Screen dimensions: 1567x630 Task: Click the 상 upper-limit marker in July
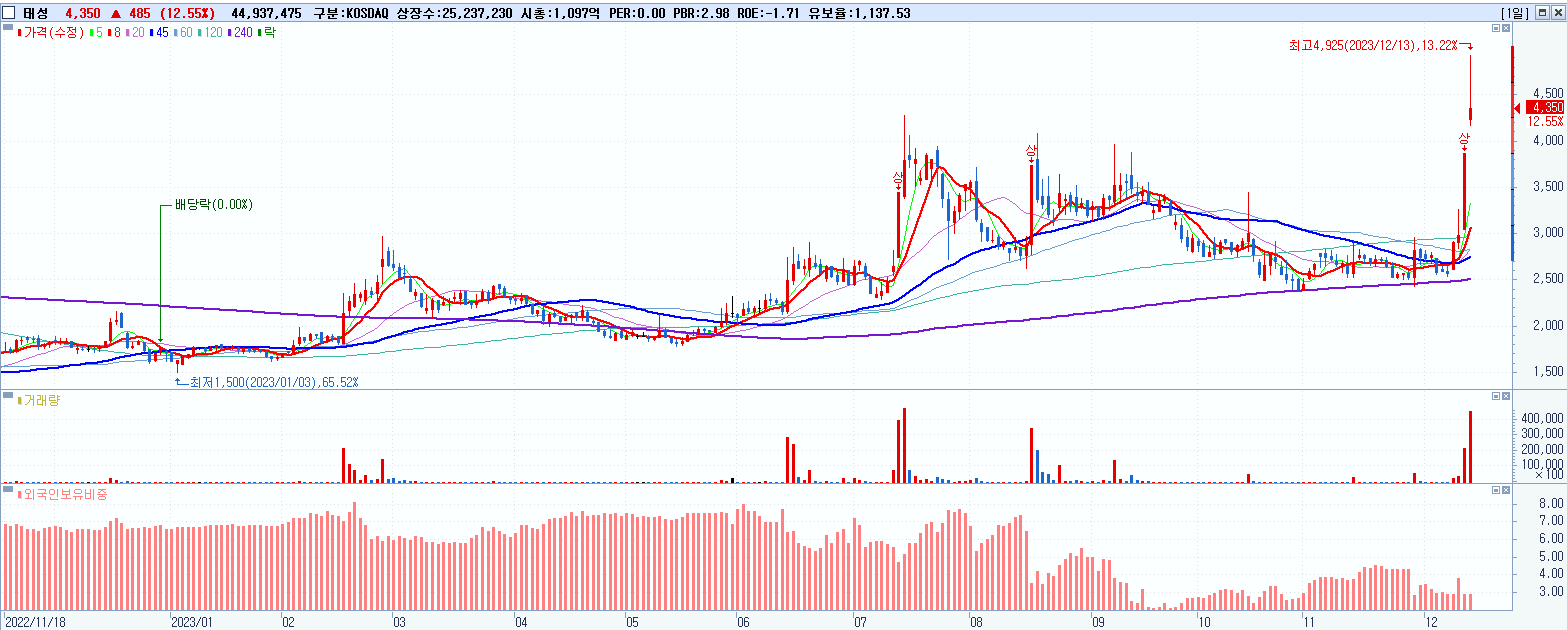tap(897, 180)
